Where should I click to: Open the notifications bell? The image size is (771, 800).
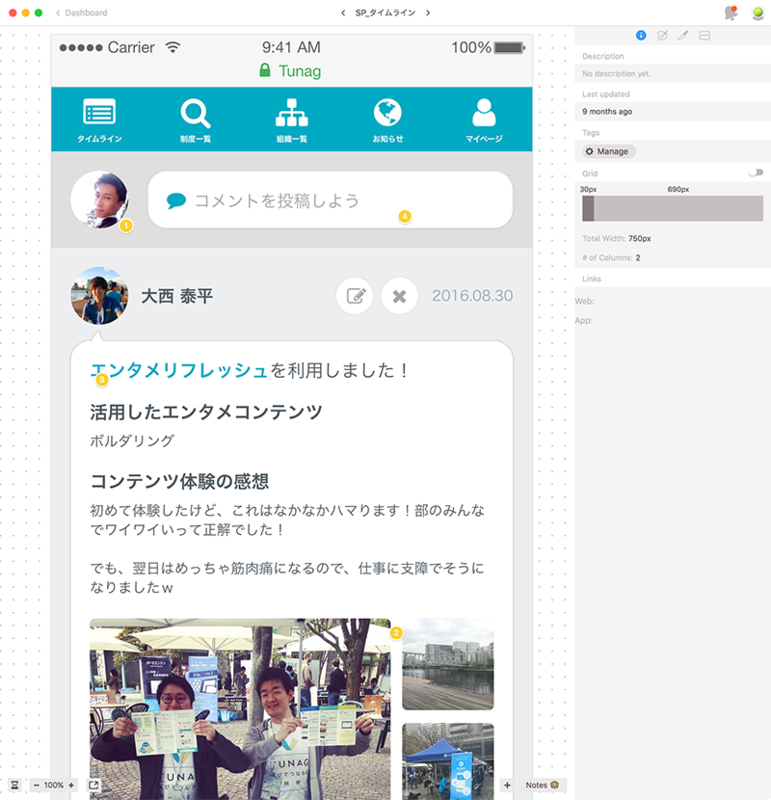(731, 12)
